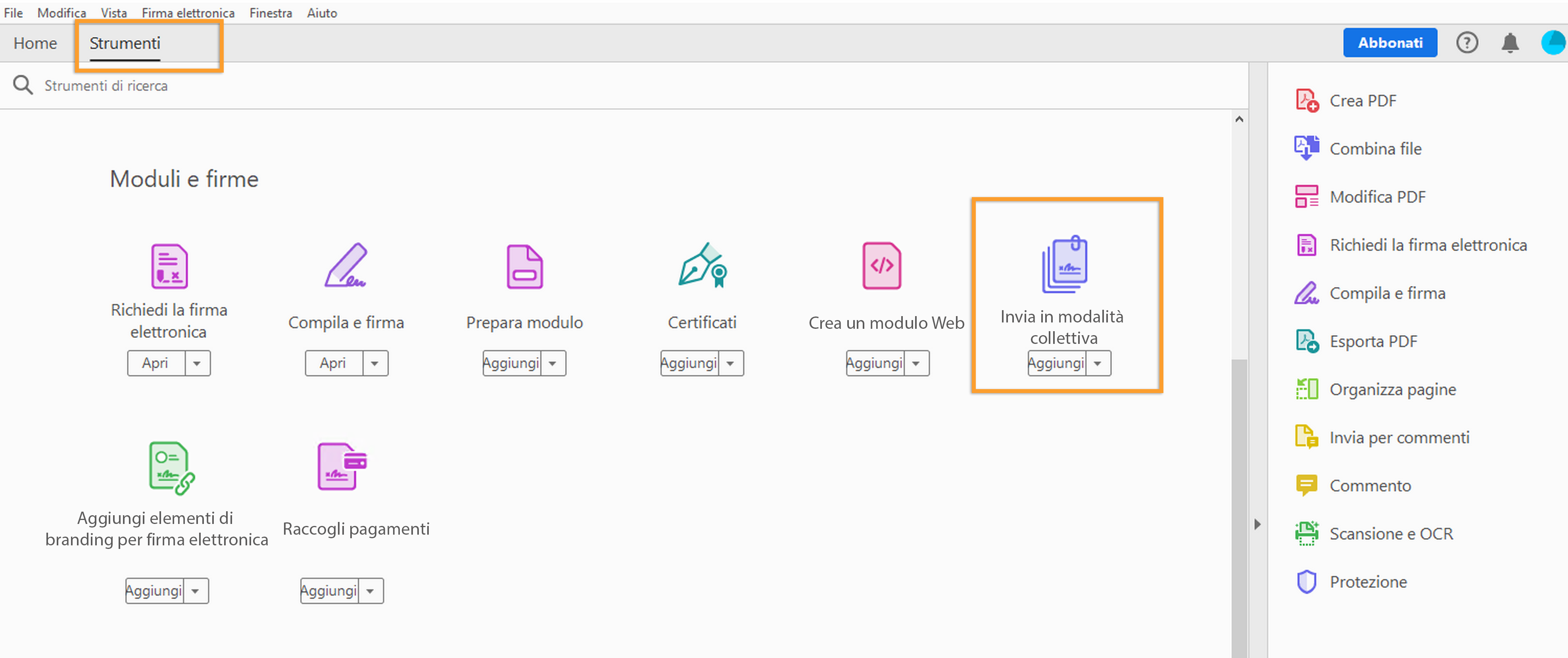Screen dimensions: 1568x658
Task: Click the Certificati pen icon
Action: click(x=702, y=266)
